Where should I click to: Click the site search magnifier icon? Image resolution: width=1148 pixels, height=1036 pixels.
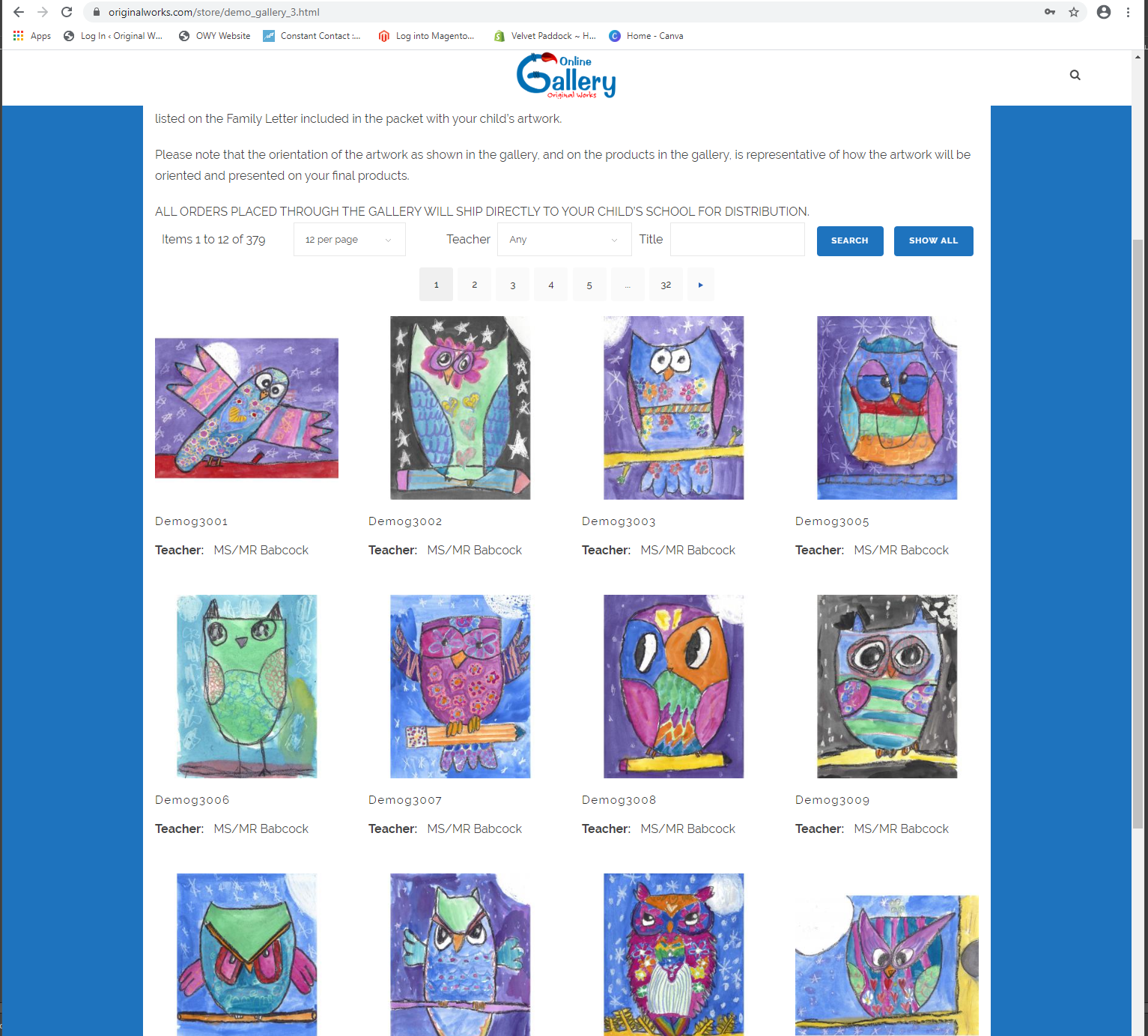click(x=1075, y=75)
